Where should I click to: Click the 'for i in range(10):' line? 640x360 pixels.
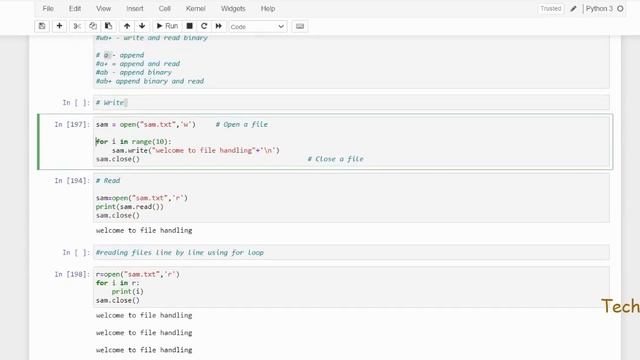133,142
